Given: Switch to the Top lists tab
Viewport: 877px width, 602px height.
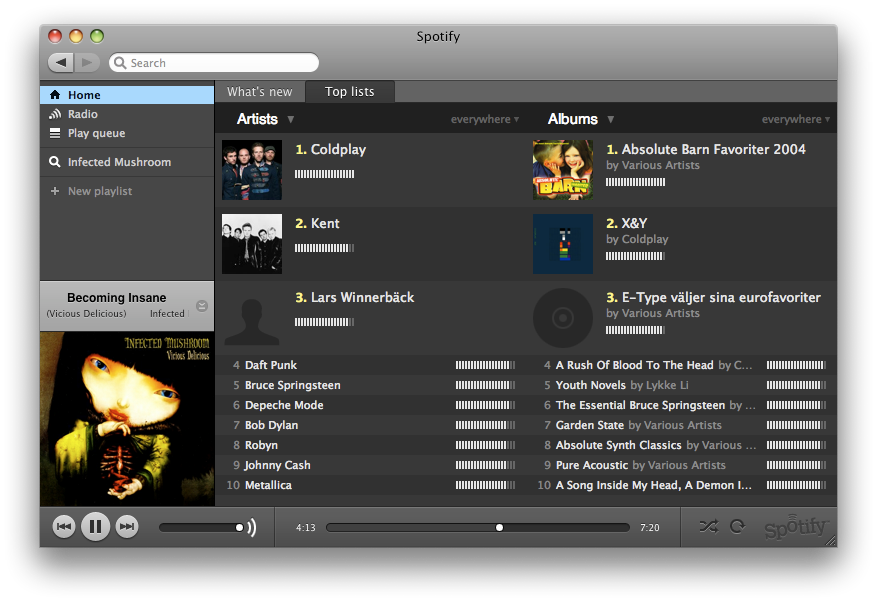Looking at the screenshot, I should coord(350,92).
